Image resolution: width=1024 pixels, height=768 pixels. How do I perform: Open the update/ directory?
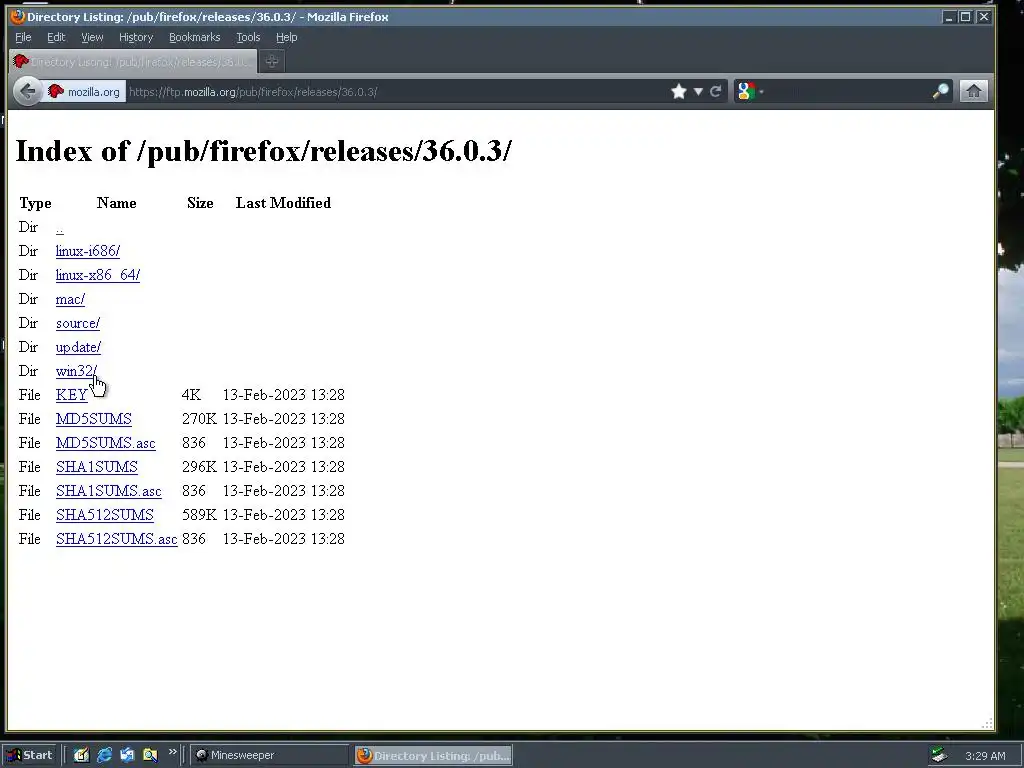point(78,347)
